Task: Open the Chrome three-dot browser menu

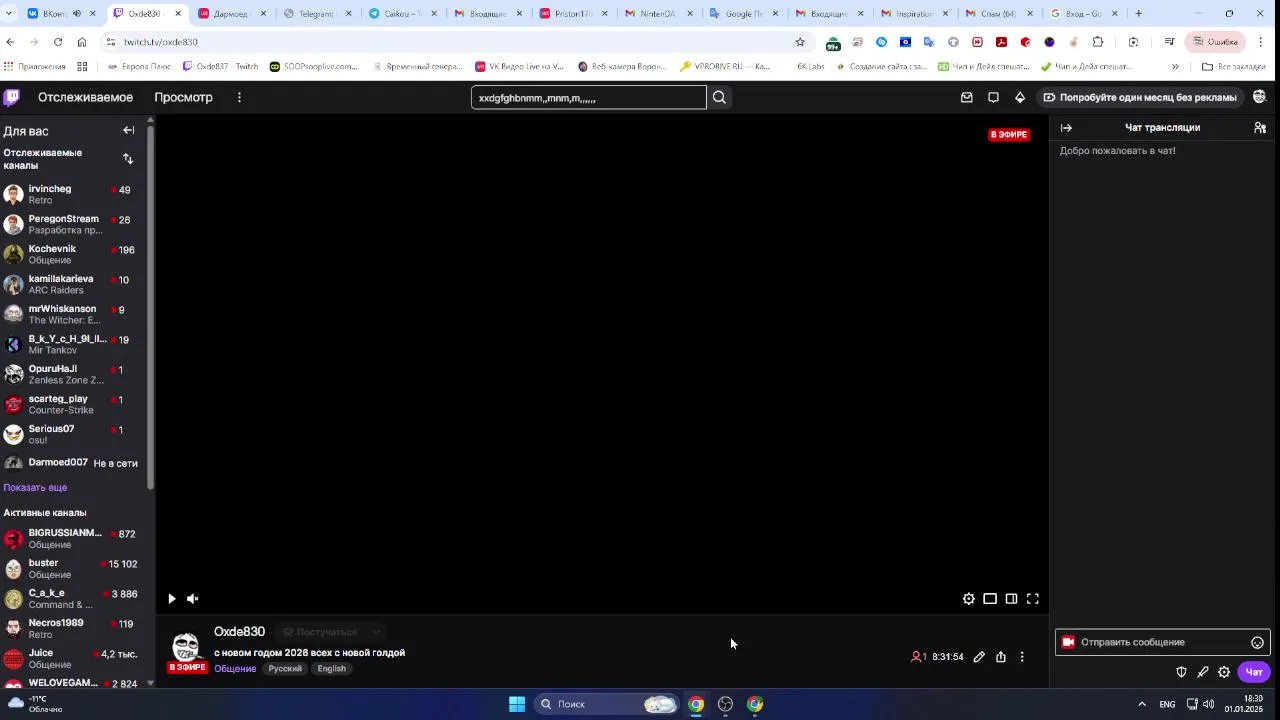Action: point(1261,42)
